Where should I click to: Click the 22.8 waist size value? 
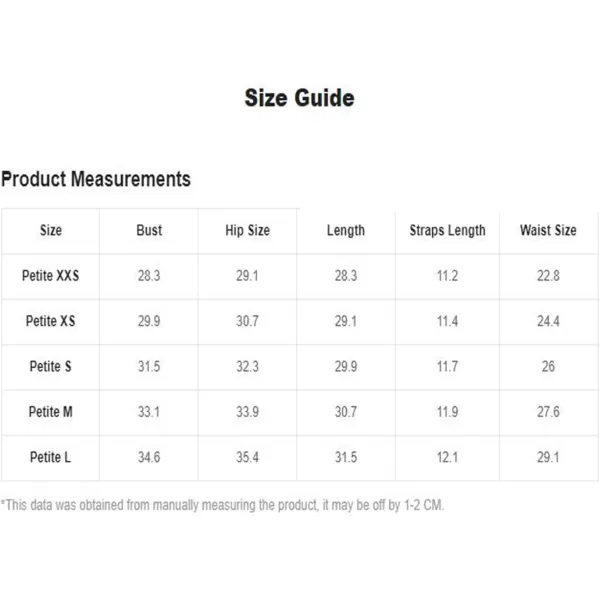click(548, 276)
